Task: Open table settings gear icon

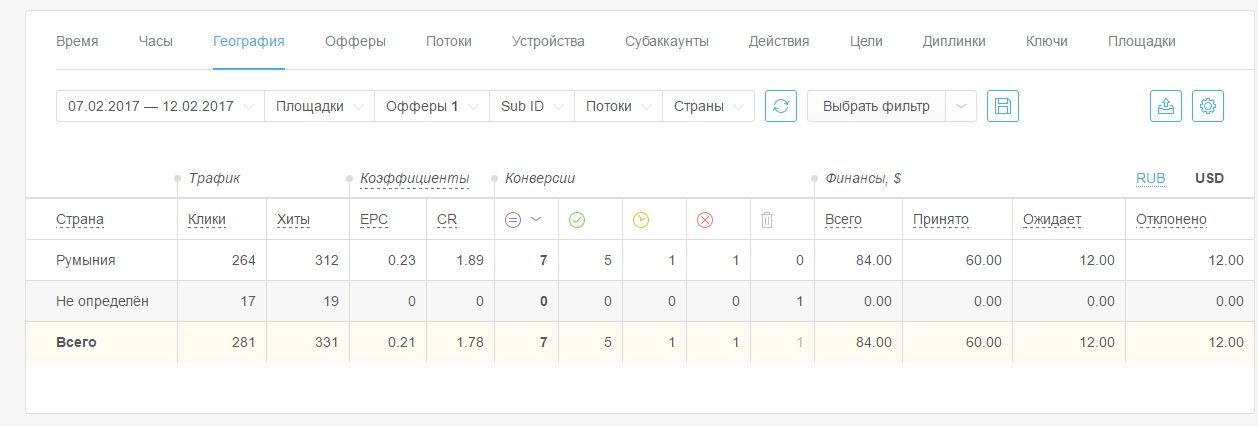Action: (x=1208, y=106)
